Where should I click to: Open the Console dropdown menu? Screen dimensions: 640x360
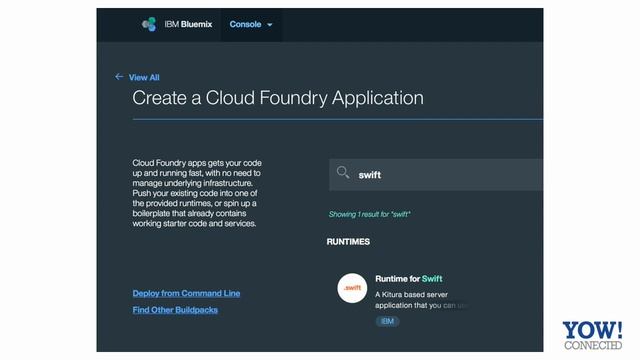[251, 24]
